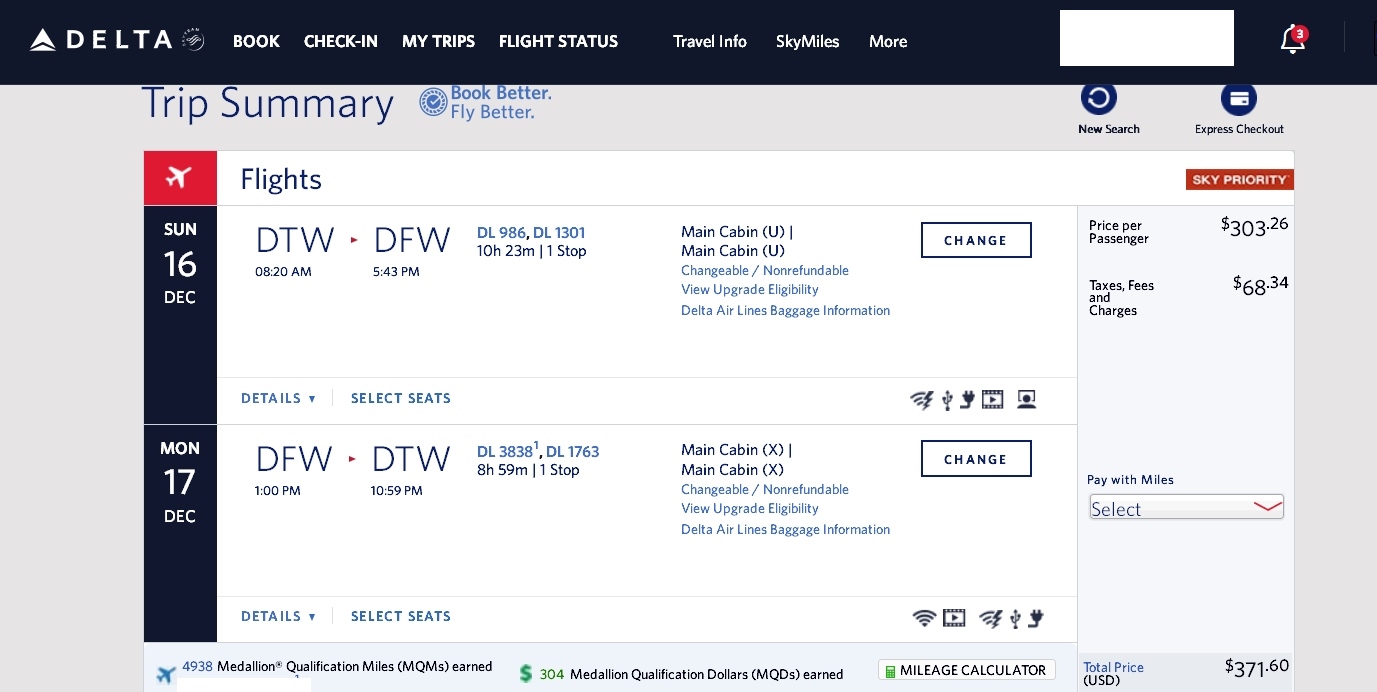Screen dimensions: 1377x692
Task: Click the Delta globe logo icon
Action: click(192, 38)
